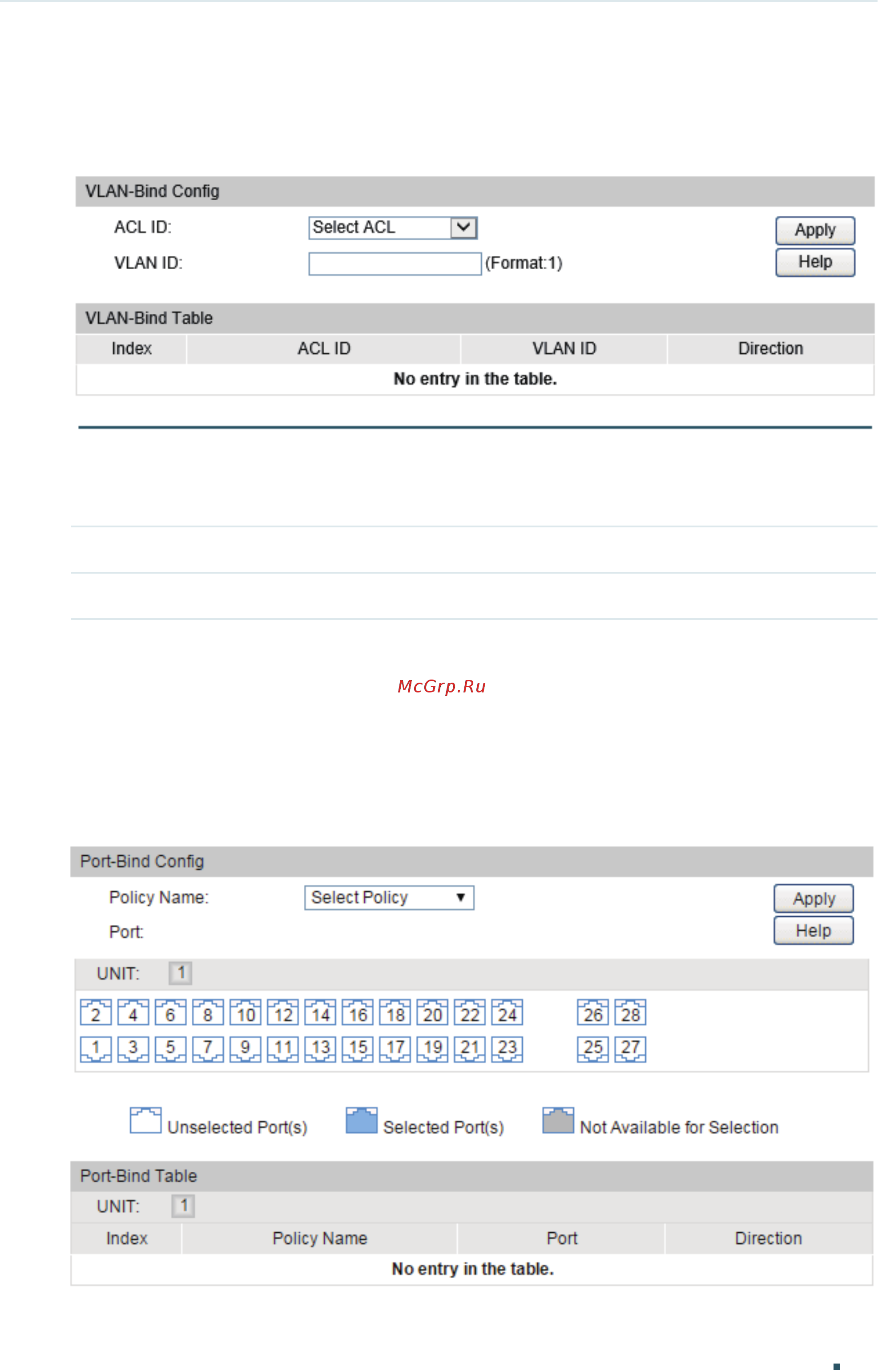
Task: Select port 16 icon
Action: coord(358,1012)
